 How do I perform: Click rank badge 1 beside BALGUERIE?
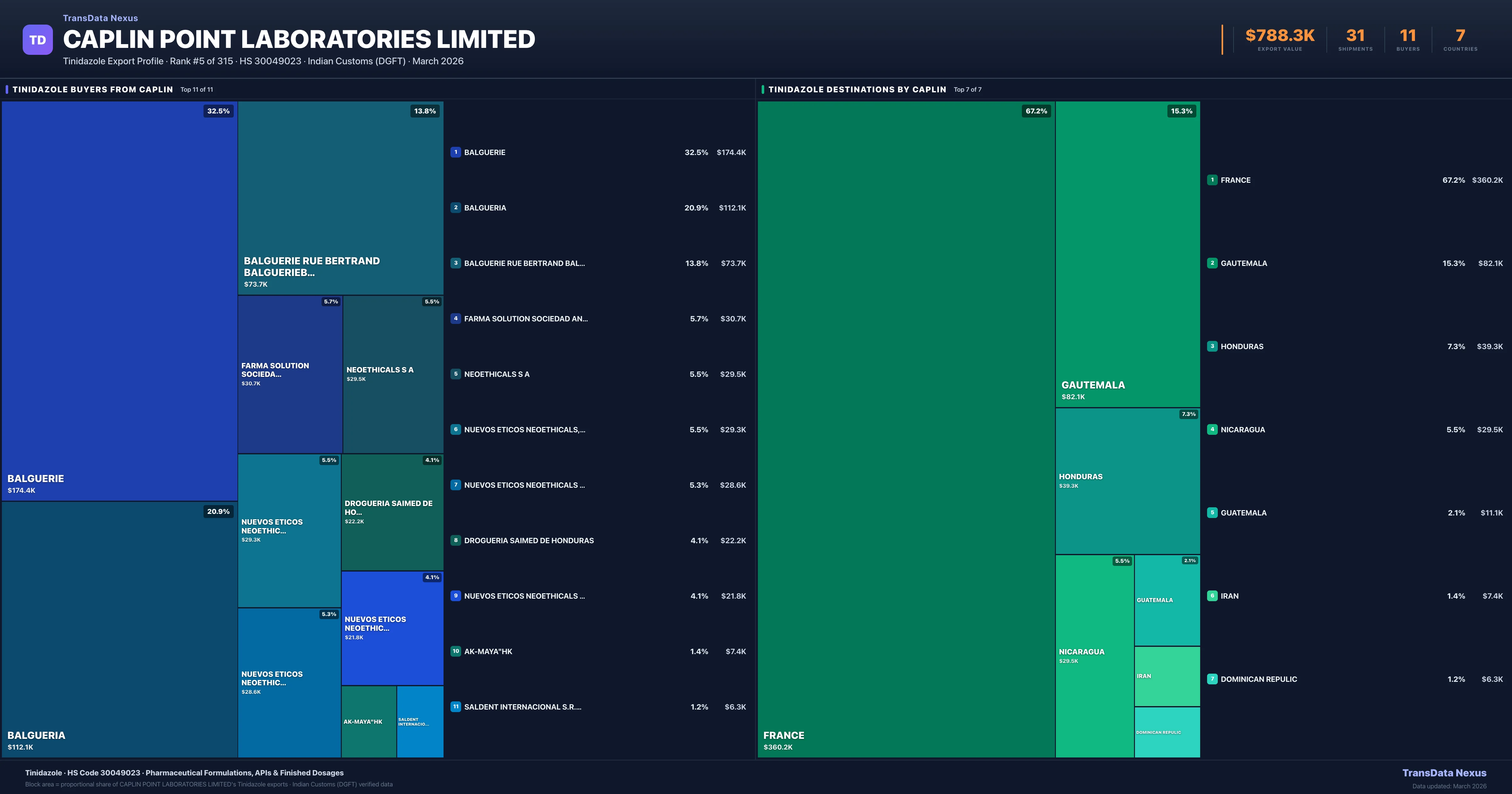[x=455, y=152]
